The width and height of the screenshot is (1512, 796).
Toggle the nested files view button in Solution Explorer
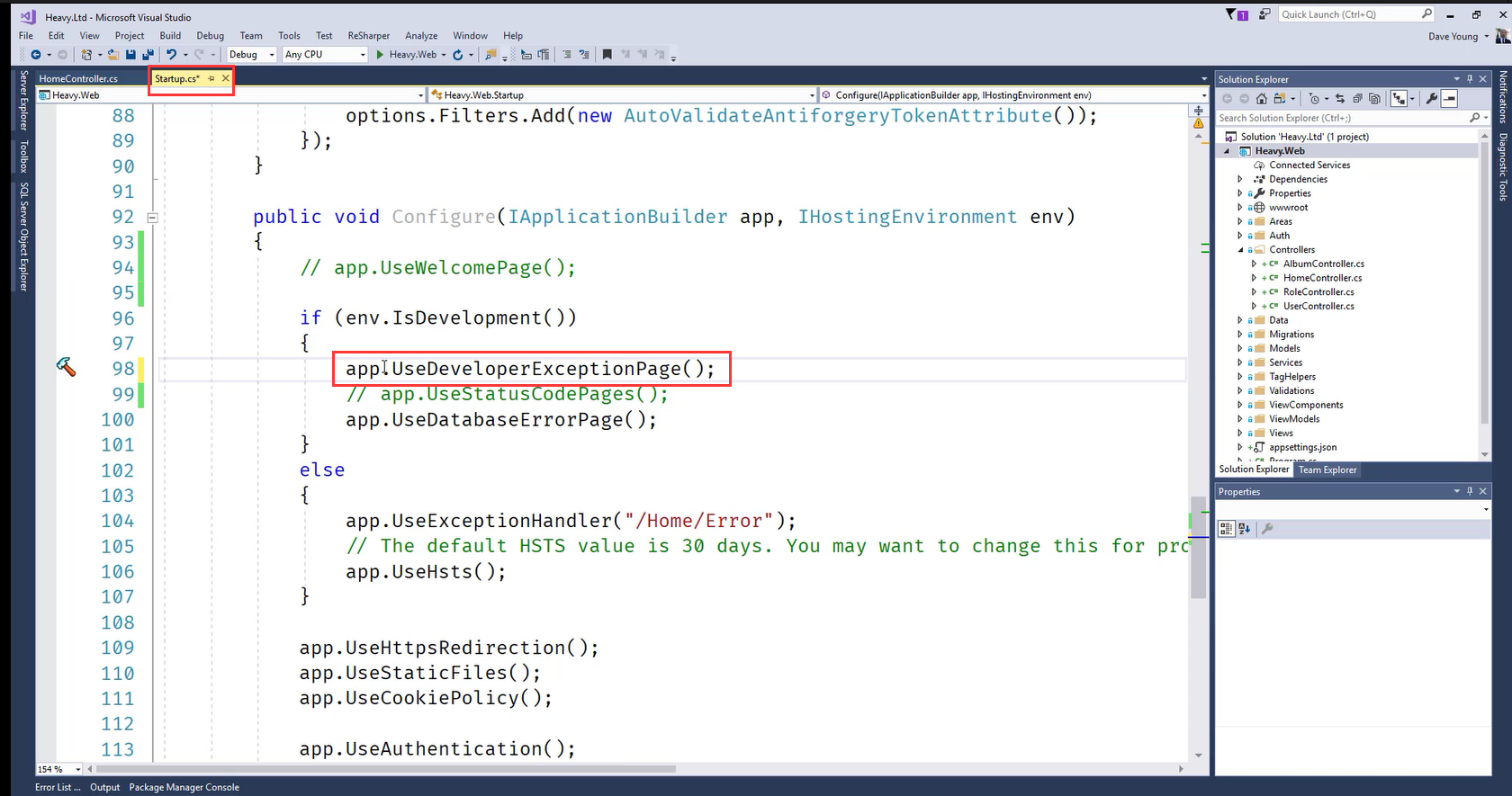pos(1399,99)
